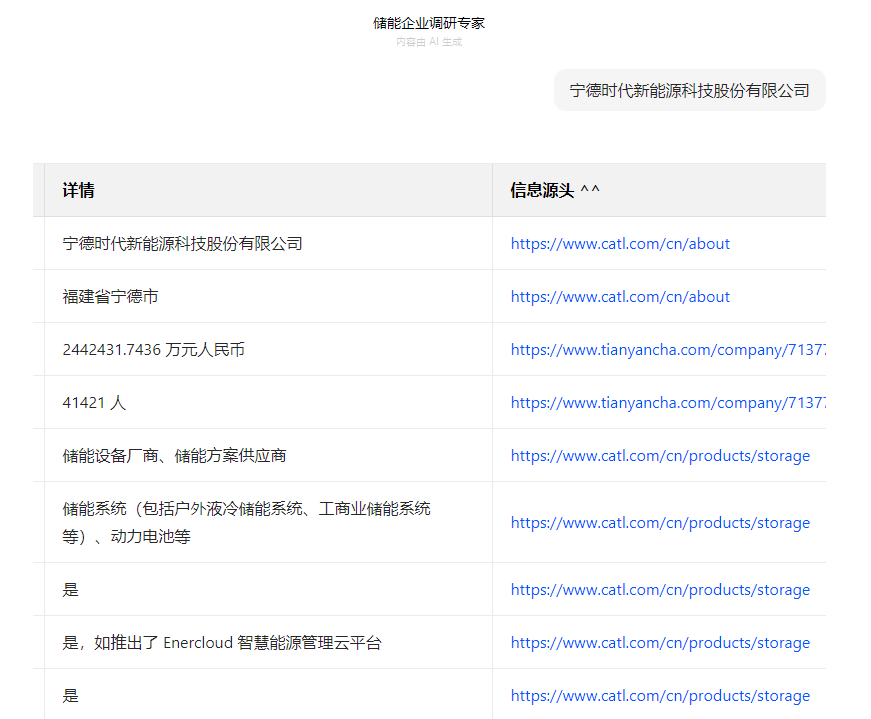
Task: Click the 储能企业调研专家 page title
Action: [429, 23]
